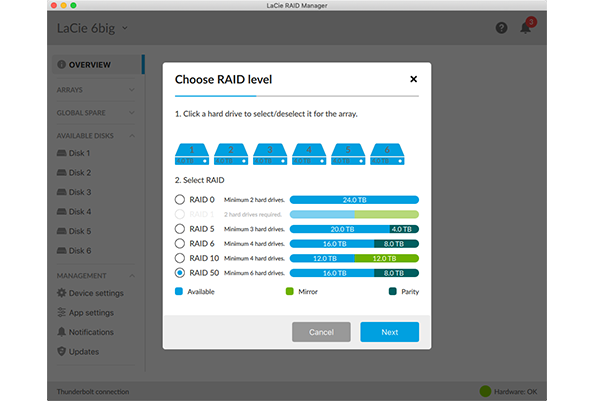Select hard drive 1 icon for the array

pyautogui.click(x=192, y=154)
